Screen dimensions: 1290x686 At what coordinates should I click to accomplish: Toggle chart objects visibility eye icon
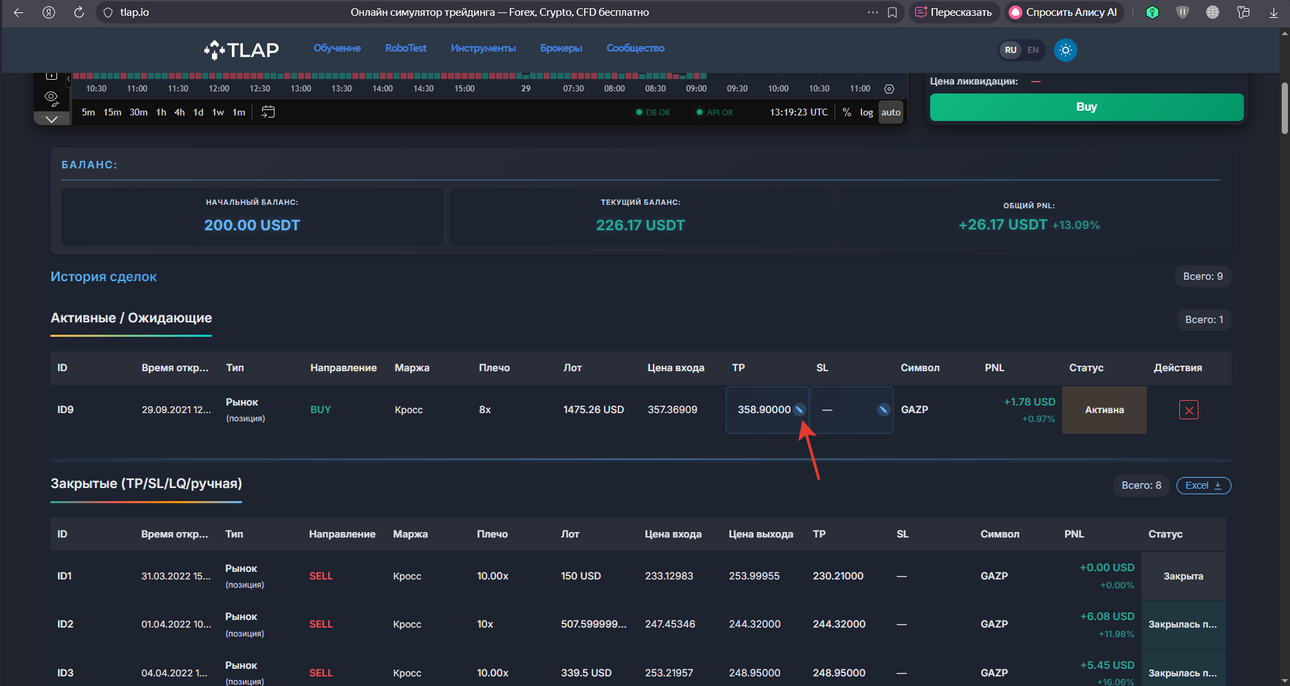(x=51, y=97)
